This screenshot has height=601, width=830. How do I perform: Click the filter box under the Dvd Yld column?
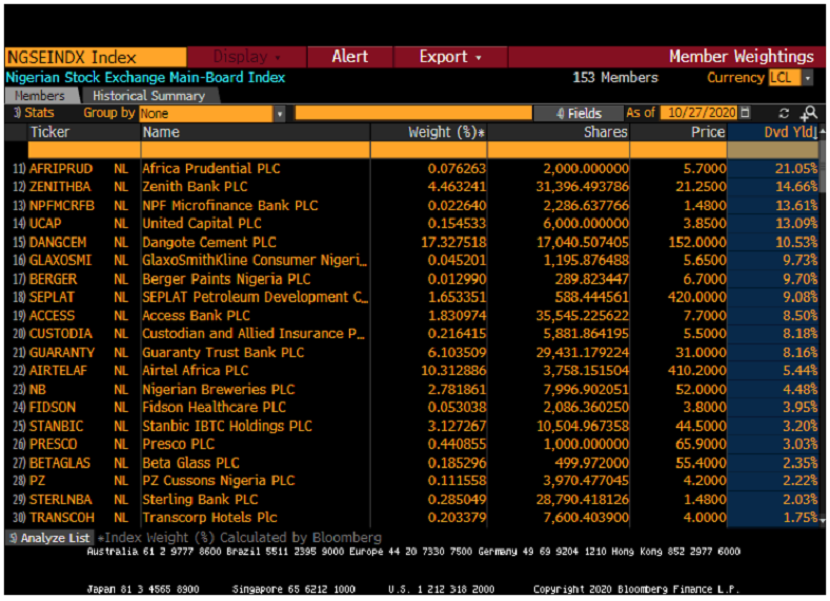point(773,150)
